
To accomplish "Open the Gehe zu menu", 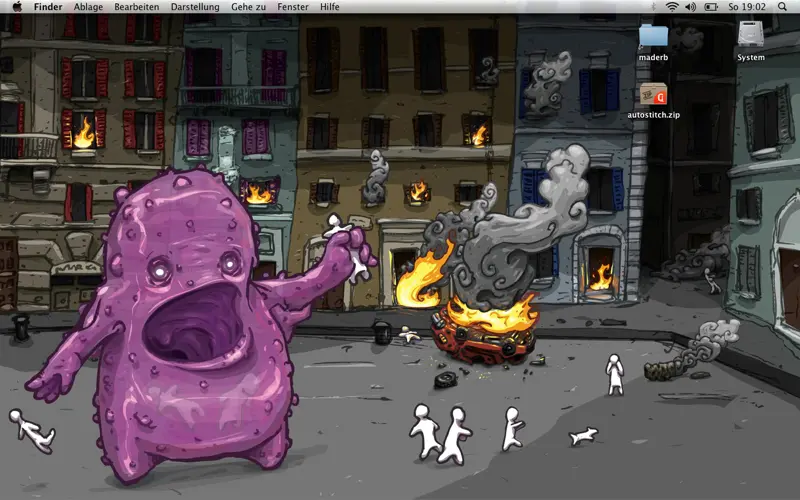I will click(248, 7).
